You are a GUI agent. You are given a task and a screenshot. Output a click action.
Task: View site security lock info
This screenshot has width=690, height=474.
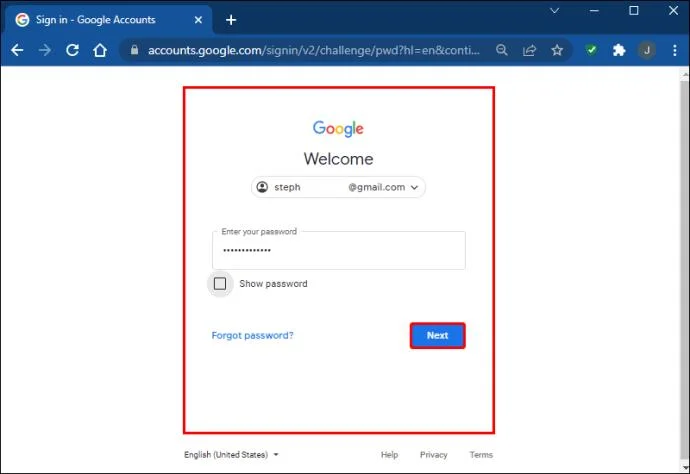[135, 50]
